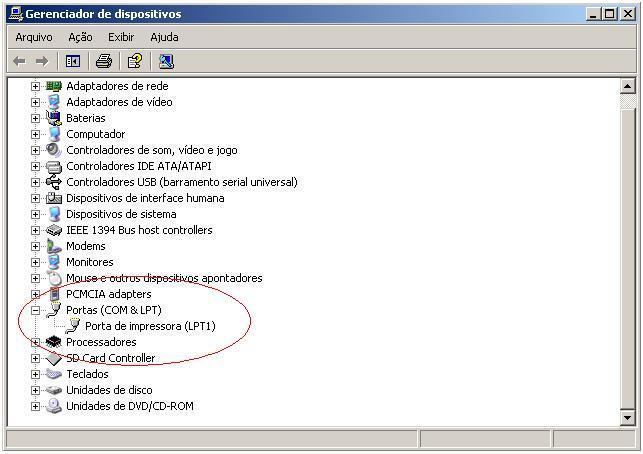
Task: Select SD Card Controller label
Action: click(111, 358)
